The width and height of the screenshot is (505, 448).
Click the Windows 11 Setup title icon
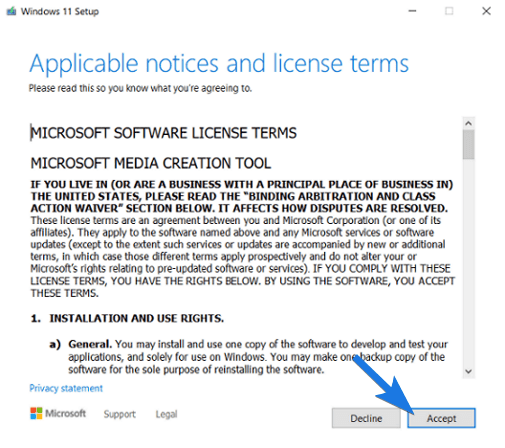pos(11,11)
